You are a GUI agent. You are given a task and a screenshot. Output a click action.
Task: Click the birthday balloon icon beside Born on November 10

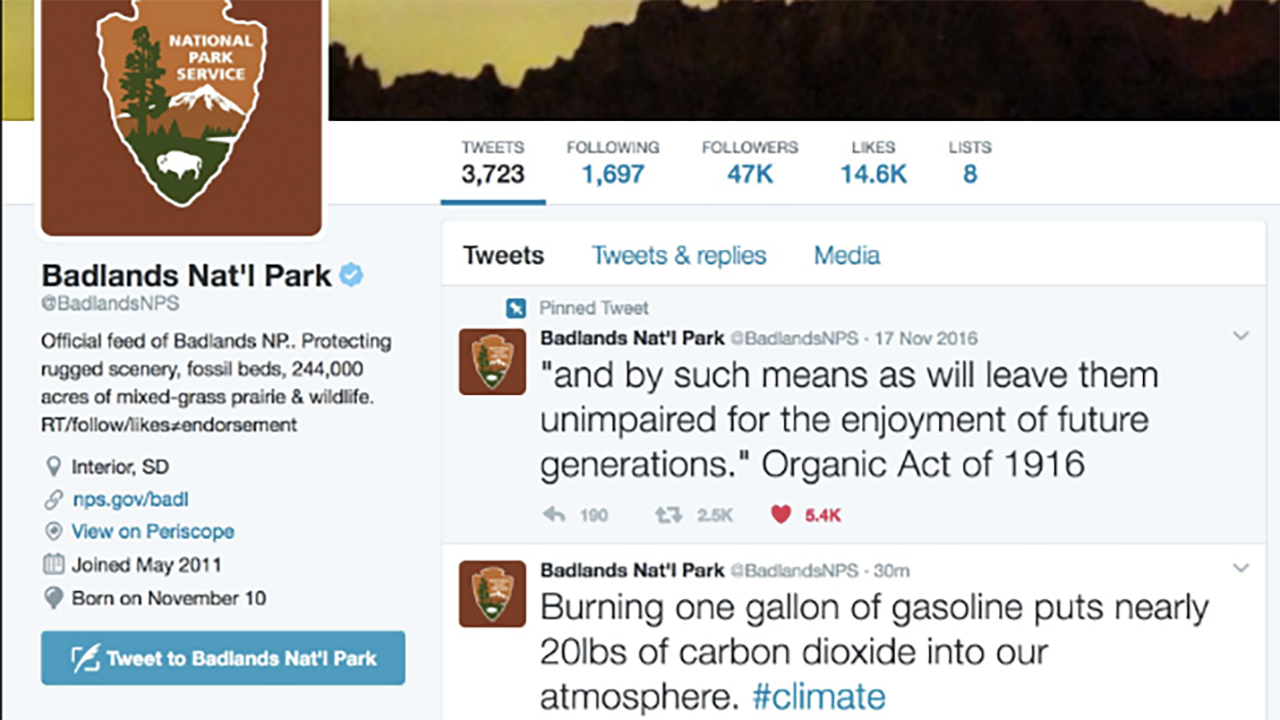click(x=54, y=598)
